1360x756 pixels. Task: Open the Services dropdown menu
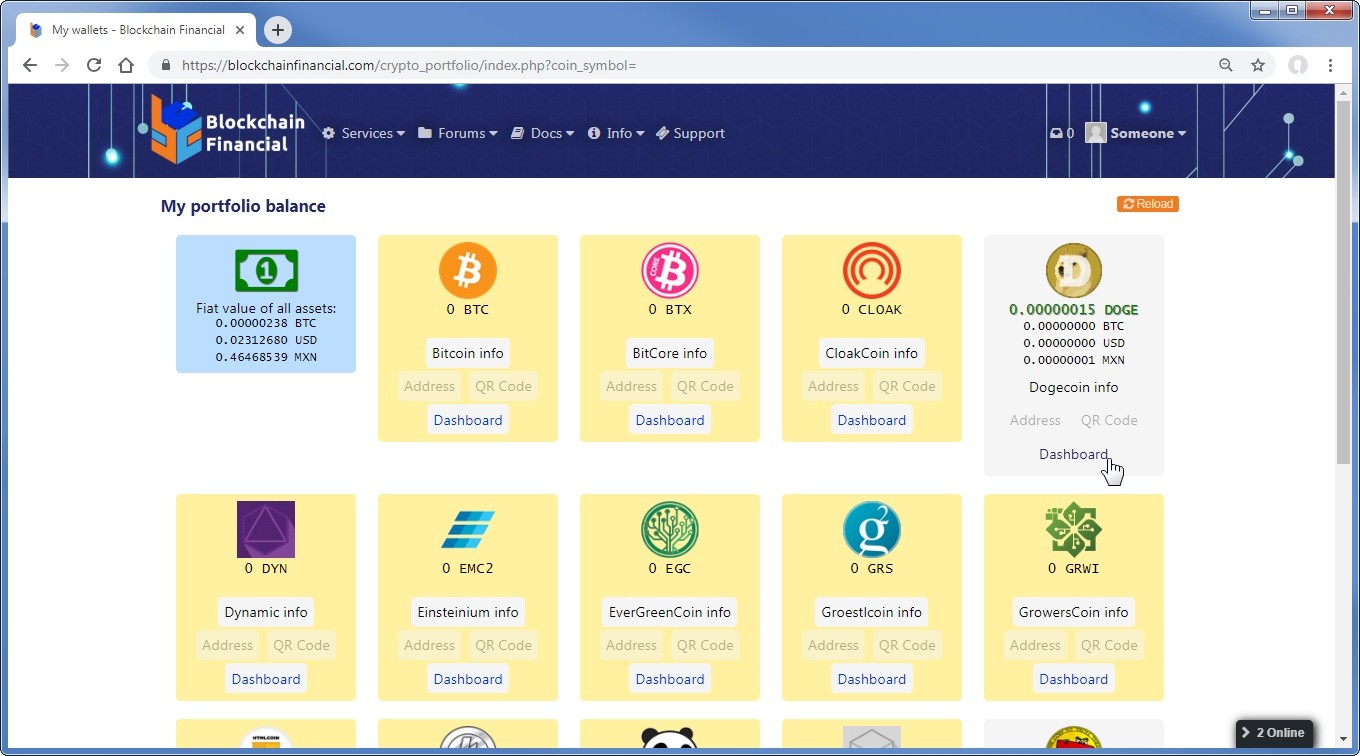point(364,133)
